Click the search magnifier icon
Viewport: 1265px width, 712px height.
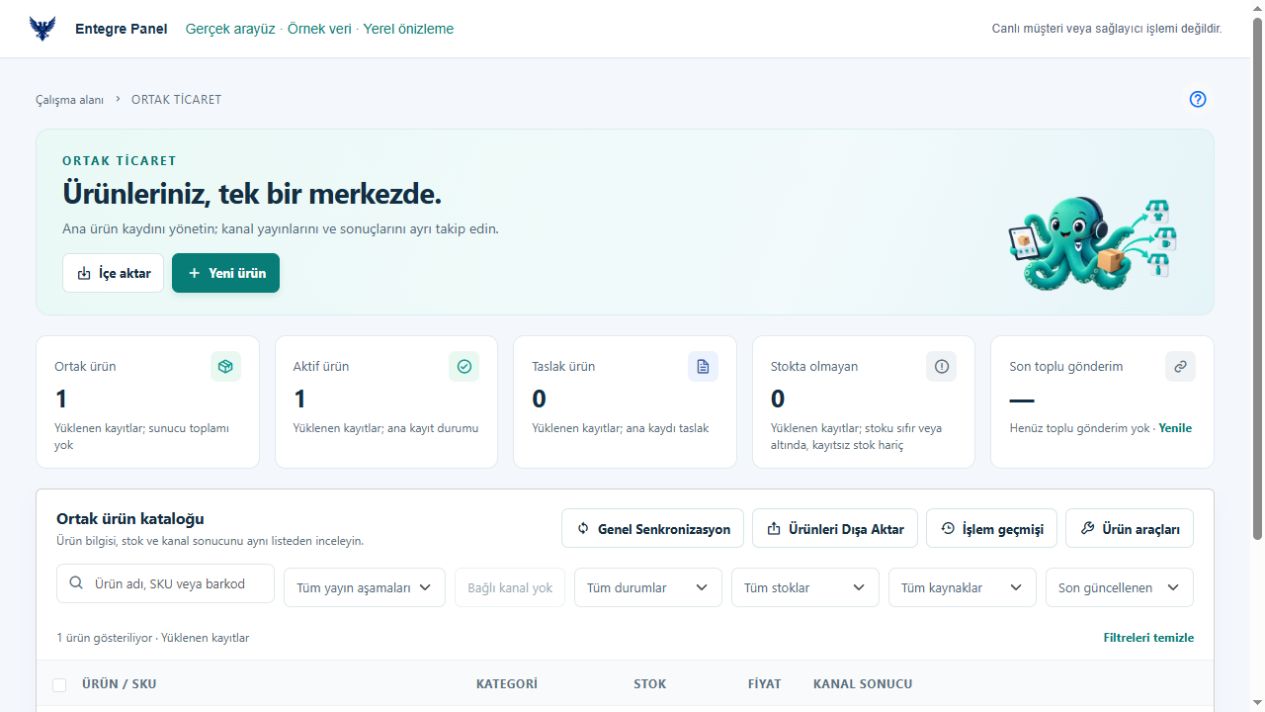click(76, 583)
